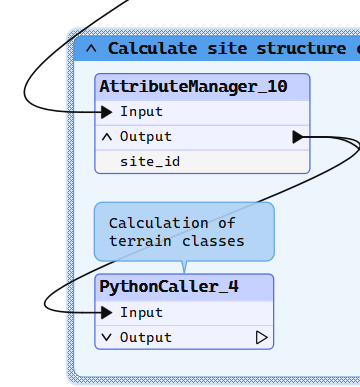The height and width of the screenshot is (387, 360).
Task: Click the annotation pointer attached to PythonCaller_4
Action: click(x=184, y=267)
